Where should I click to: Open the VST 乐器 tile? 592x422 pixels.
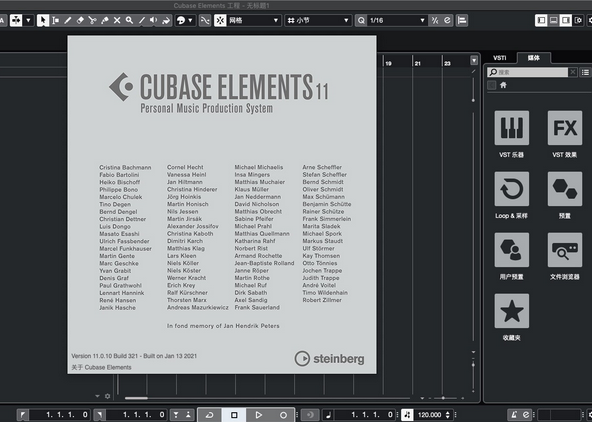[x=512, y=128]
